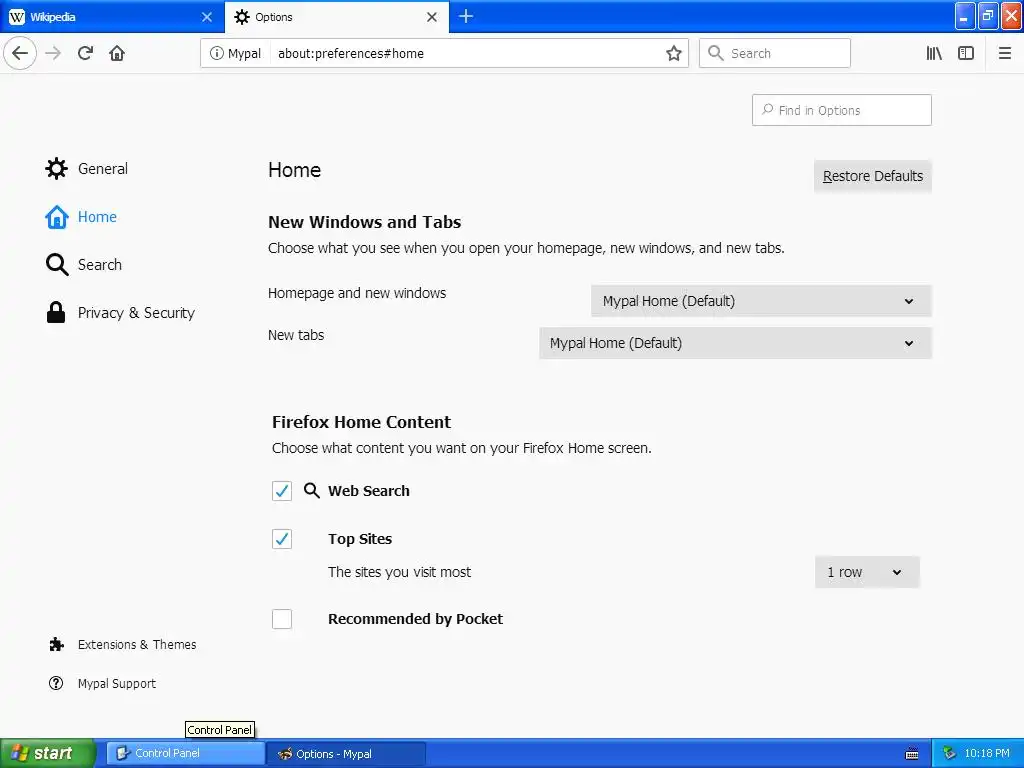Image resolution: width=1024 pixels, height=768 pixels.
Task: Uncheck the Web Search checkbox
Action: 281,491
